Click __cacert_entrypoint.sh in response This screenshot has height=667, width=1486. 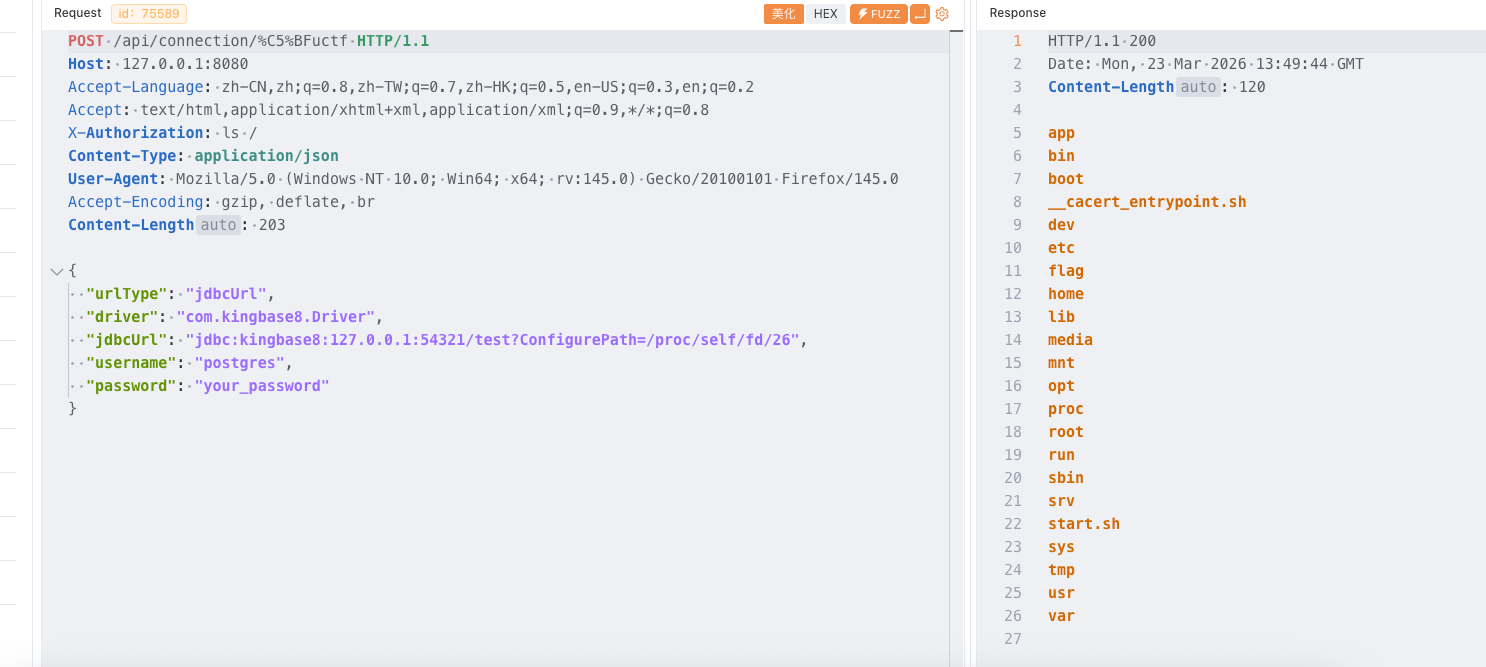pyautogui.click(x=1147, y=202)
